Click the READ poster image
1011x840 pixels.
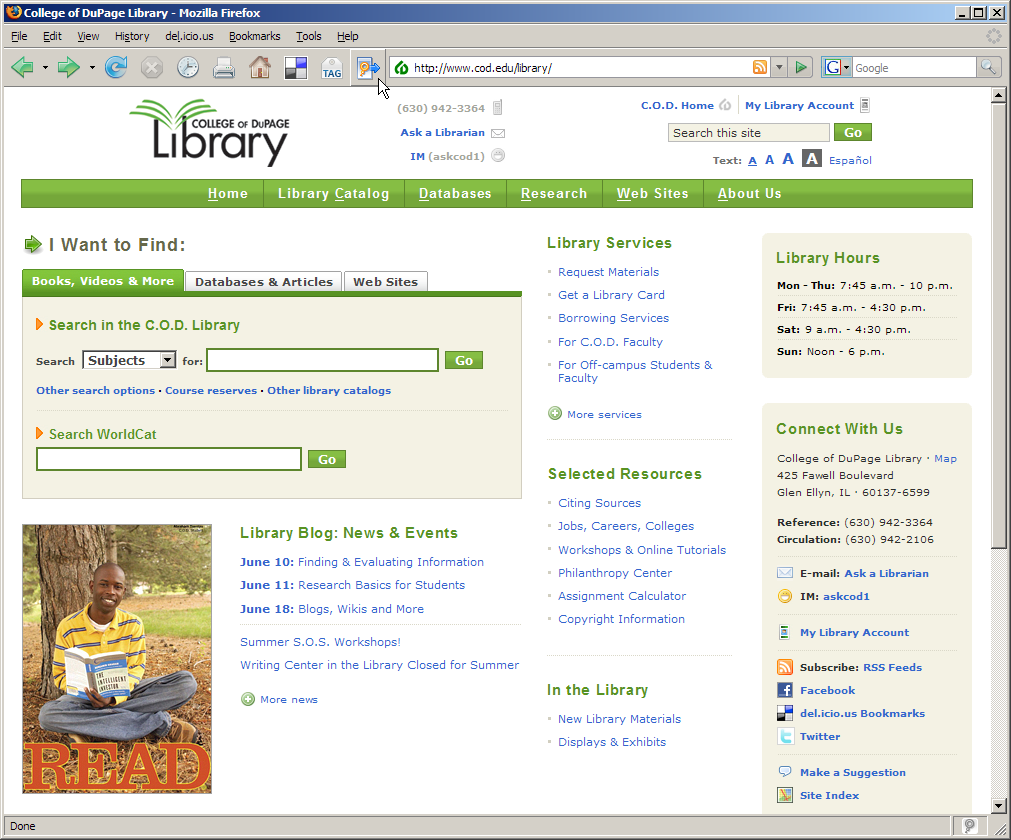117,659
